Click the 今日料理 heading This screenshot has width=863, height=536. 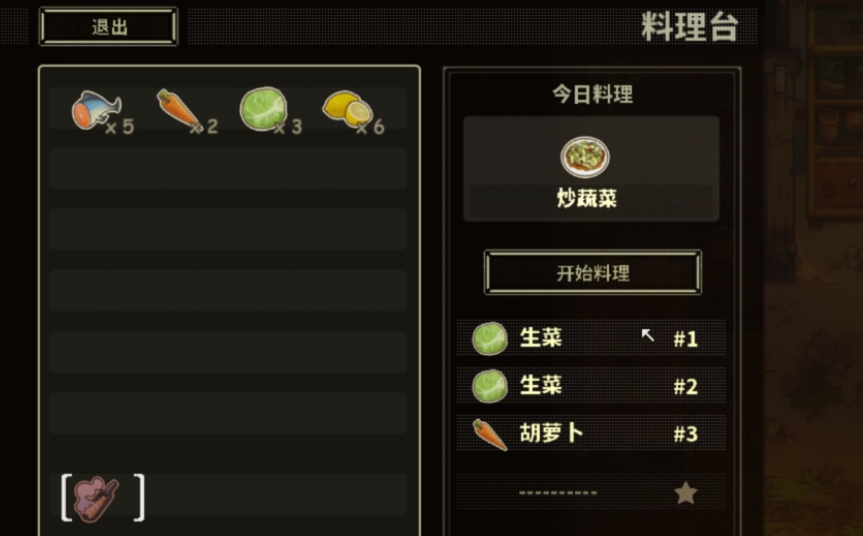[593, 94]
